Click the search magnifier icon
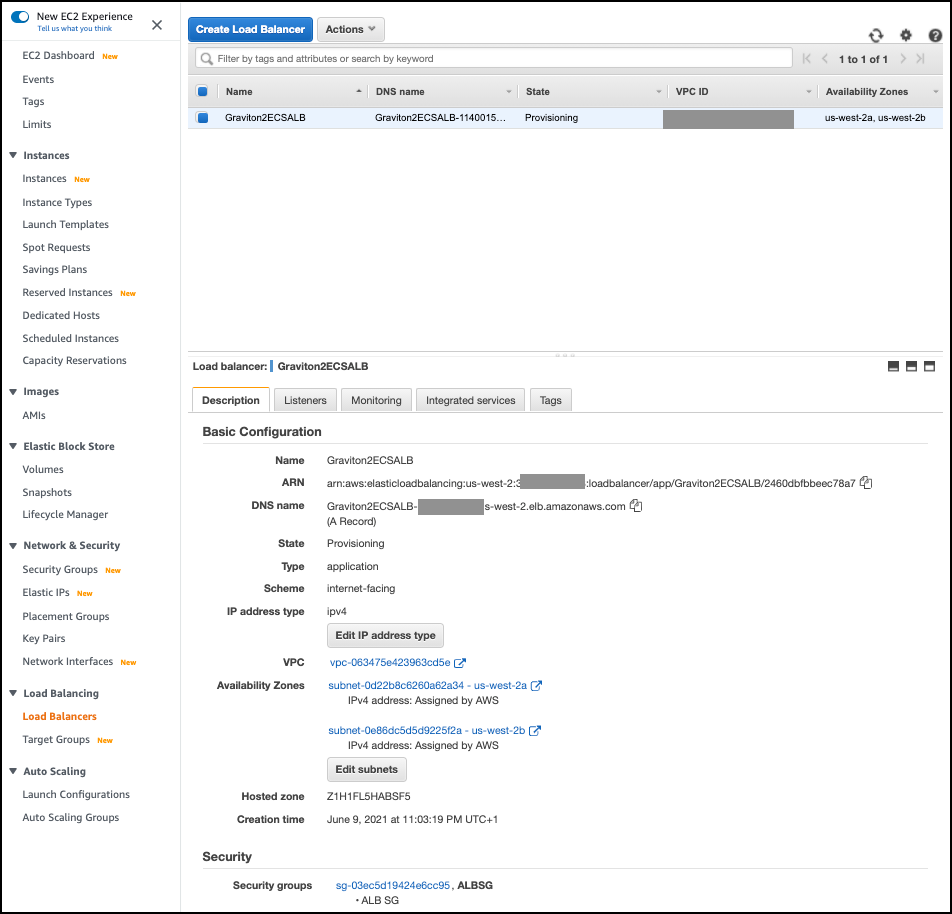Image resolution: width=952 pixels, height=914 pixels. click(206, 59)
